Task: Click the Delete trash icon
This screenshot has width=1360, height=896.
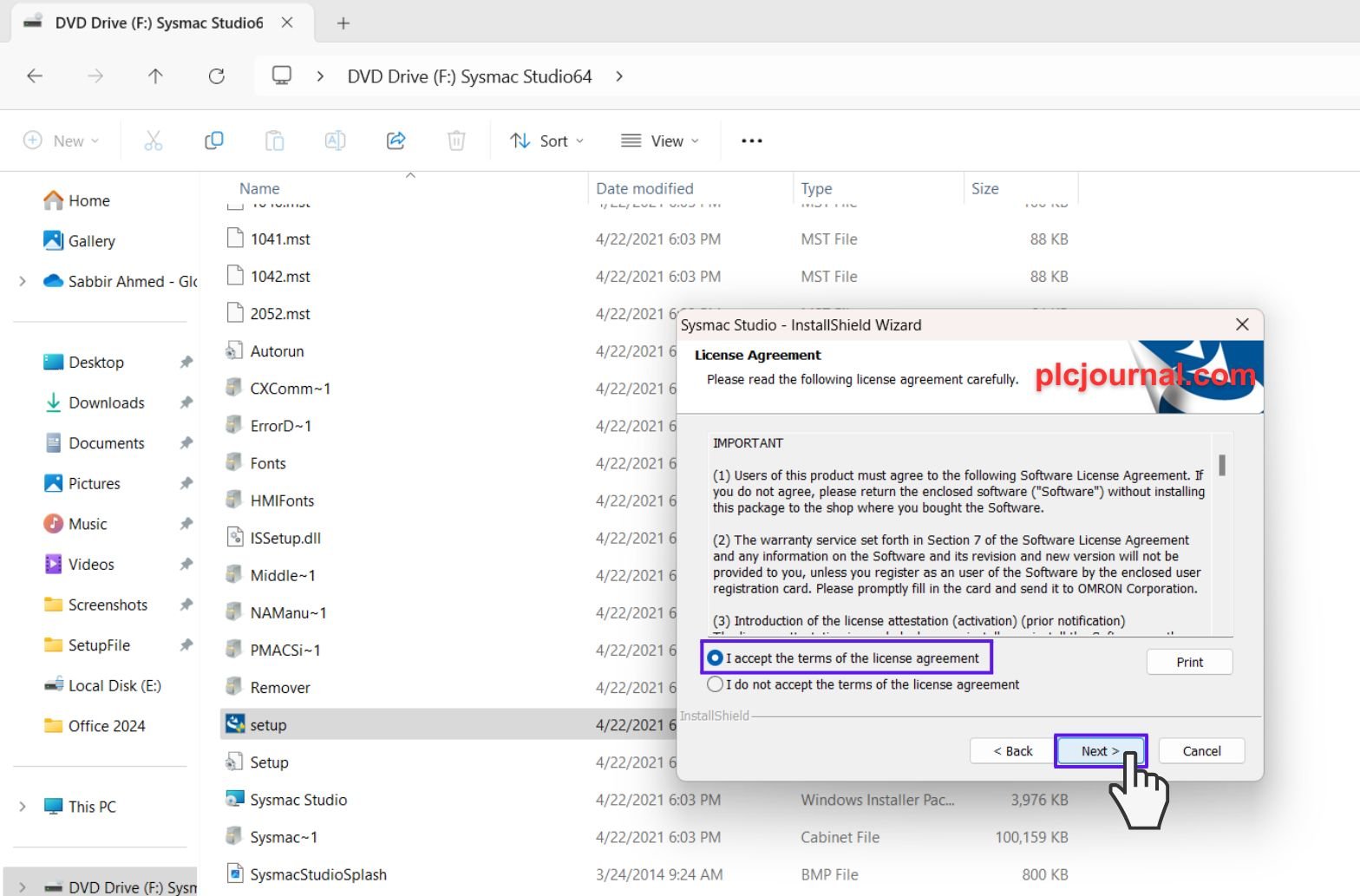Action: [456, 141]
